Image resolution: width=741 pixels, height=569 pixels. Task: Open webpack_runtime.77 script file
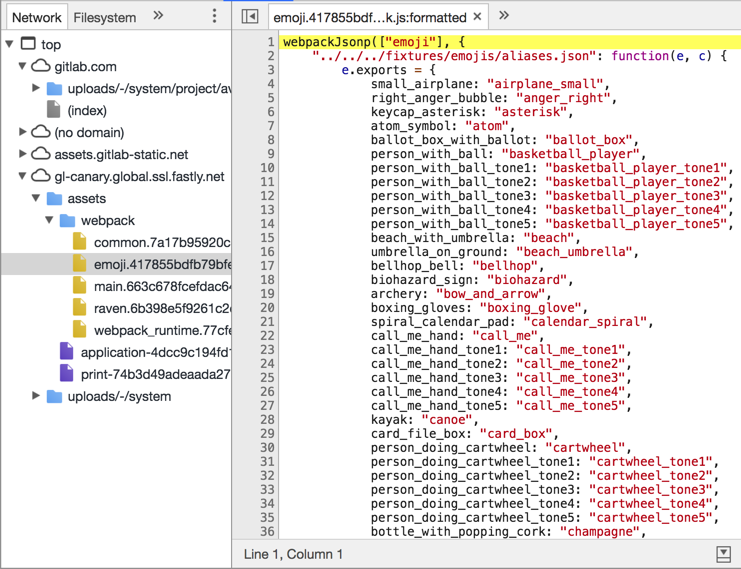(160, 330)
